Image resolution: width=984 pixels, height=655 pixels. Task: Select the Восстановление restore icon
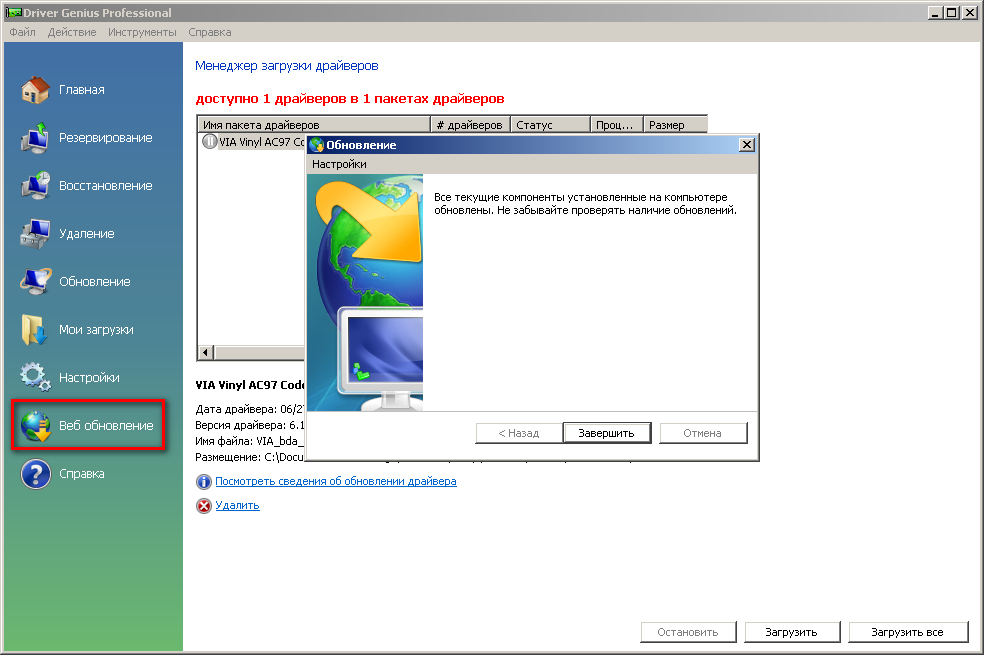coord(35,186)
